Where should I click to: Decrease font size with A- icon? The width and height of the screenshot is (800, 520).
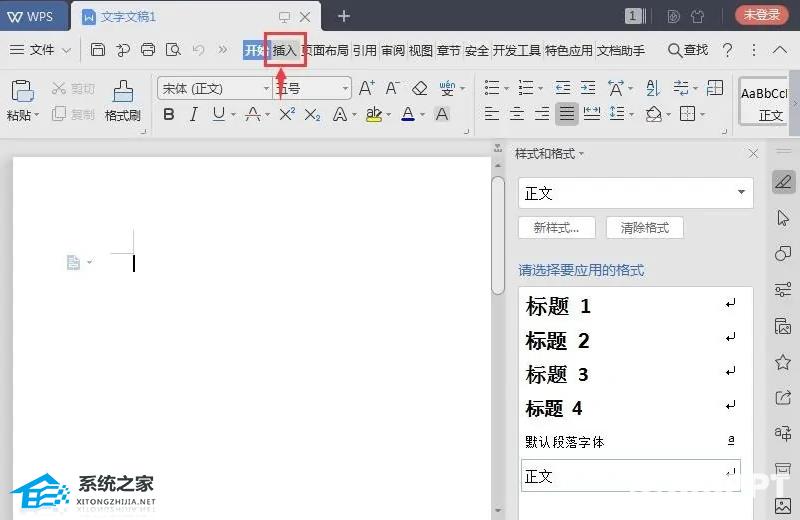coord(392,88)
